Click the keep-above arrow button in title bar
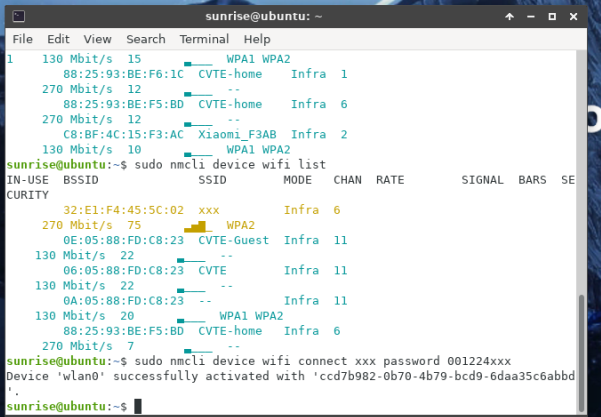 coord(509,16)
